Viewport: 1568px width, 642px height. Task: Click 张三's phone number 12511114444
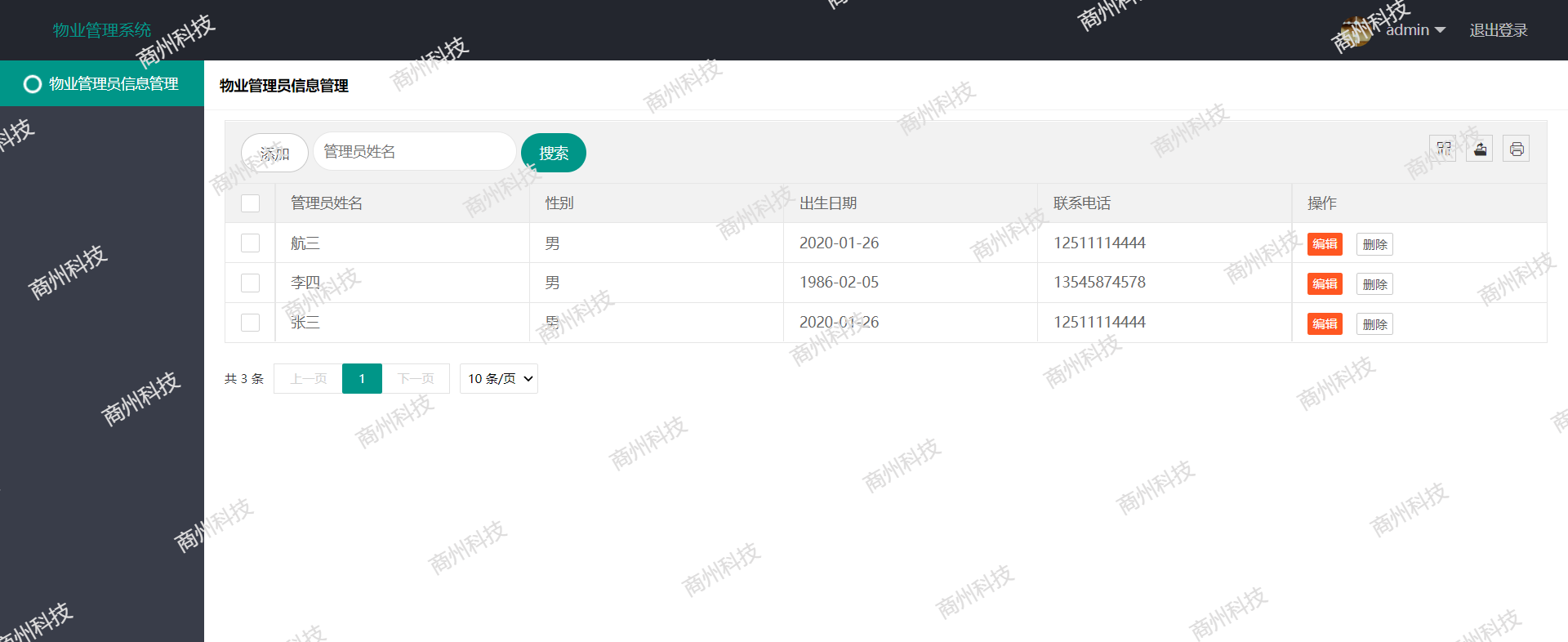click(1099, 323)
